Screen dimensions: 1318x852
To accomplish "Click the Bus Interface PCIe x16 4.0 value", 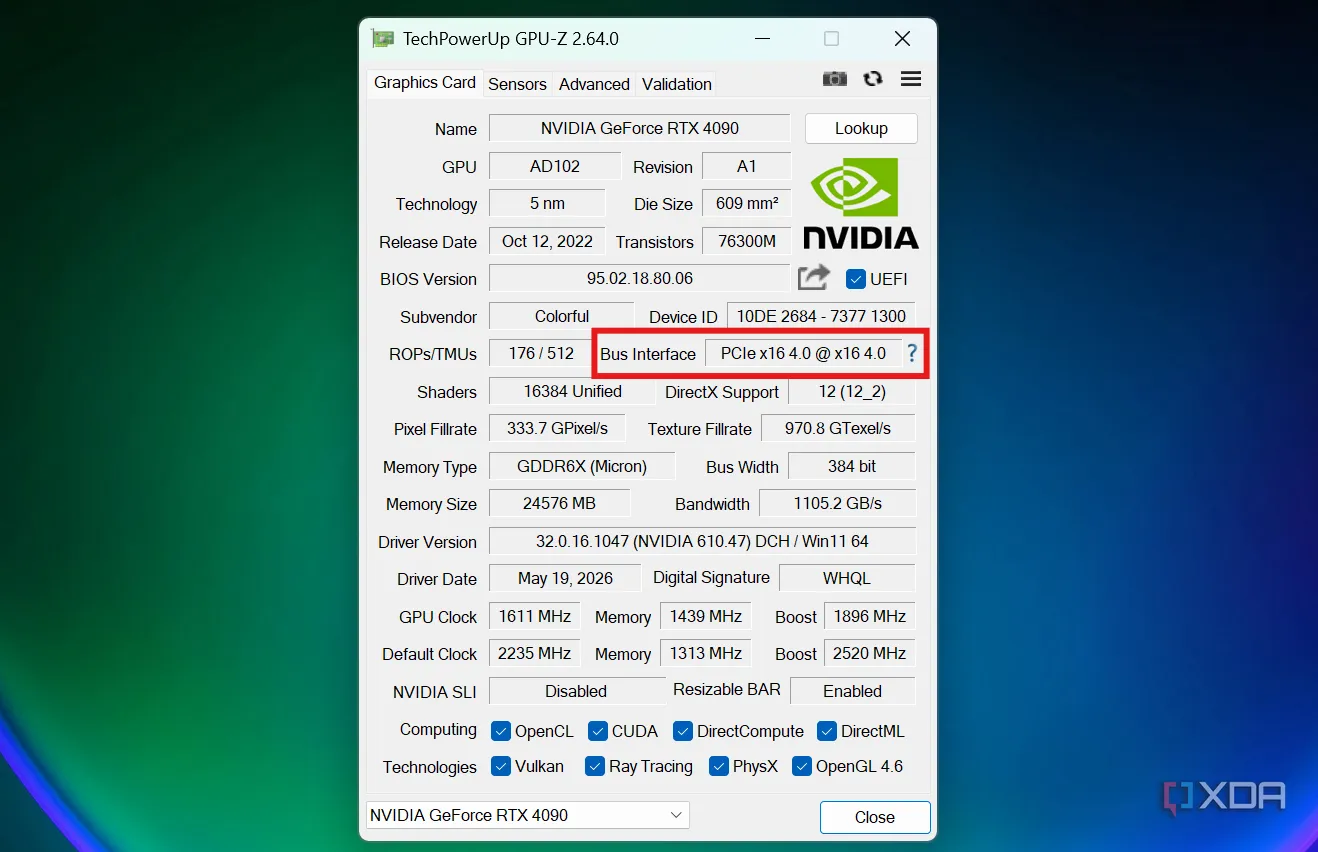I will point(803,353).
